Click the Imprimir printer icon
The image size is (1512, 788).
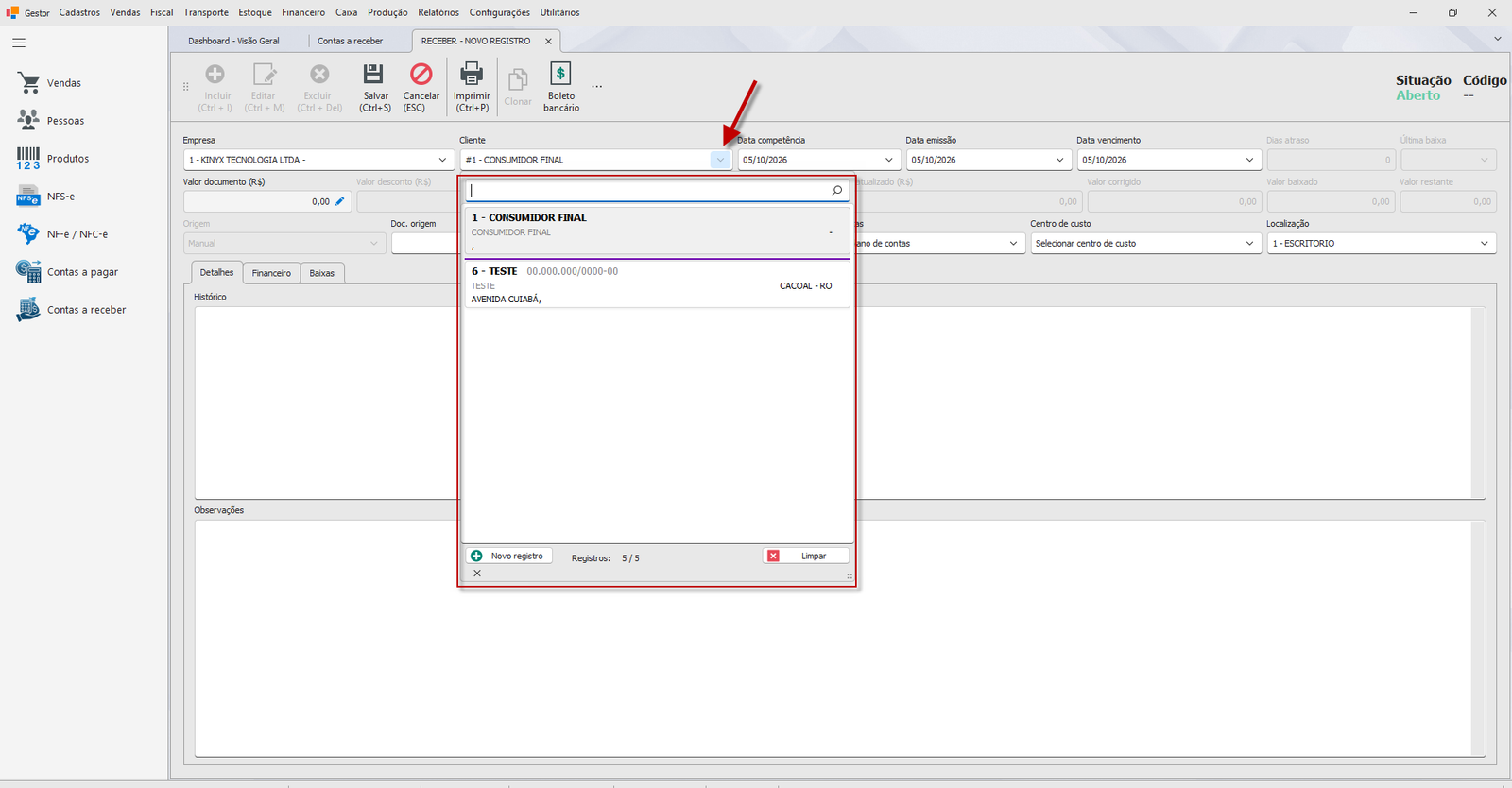click(471, 74)
